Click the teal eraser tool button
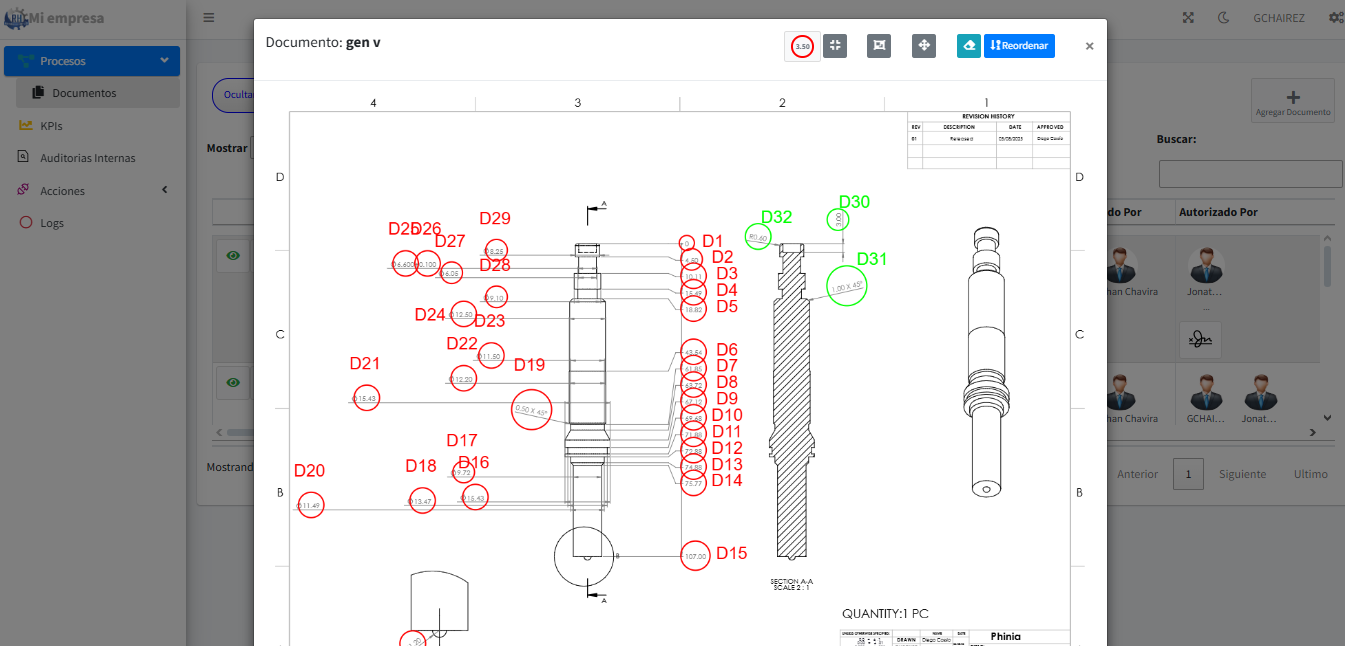Image resolution: width=1345 pixels, height=646 pixels. (x=968, y=46)
